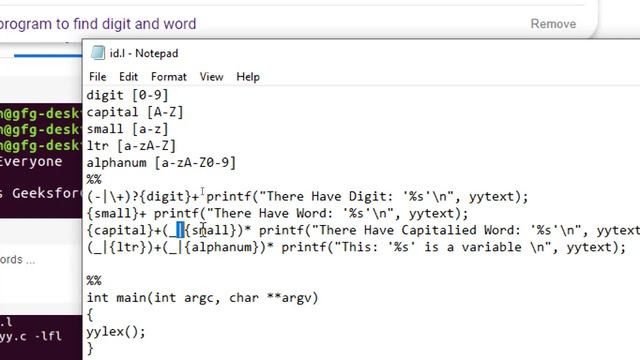
Task: Click the 'ltr [a-zA-Z]' definition line
Action: coord(131,146)
